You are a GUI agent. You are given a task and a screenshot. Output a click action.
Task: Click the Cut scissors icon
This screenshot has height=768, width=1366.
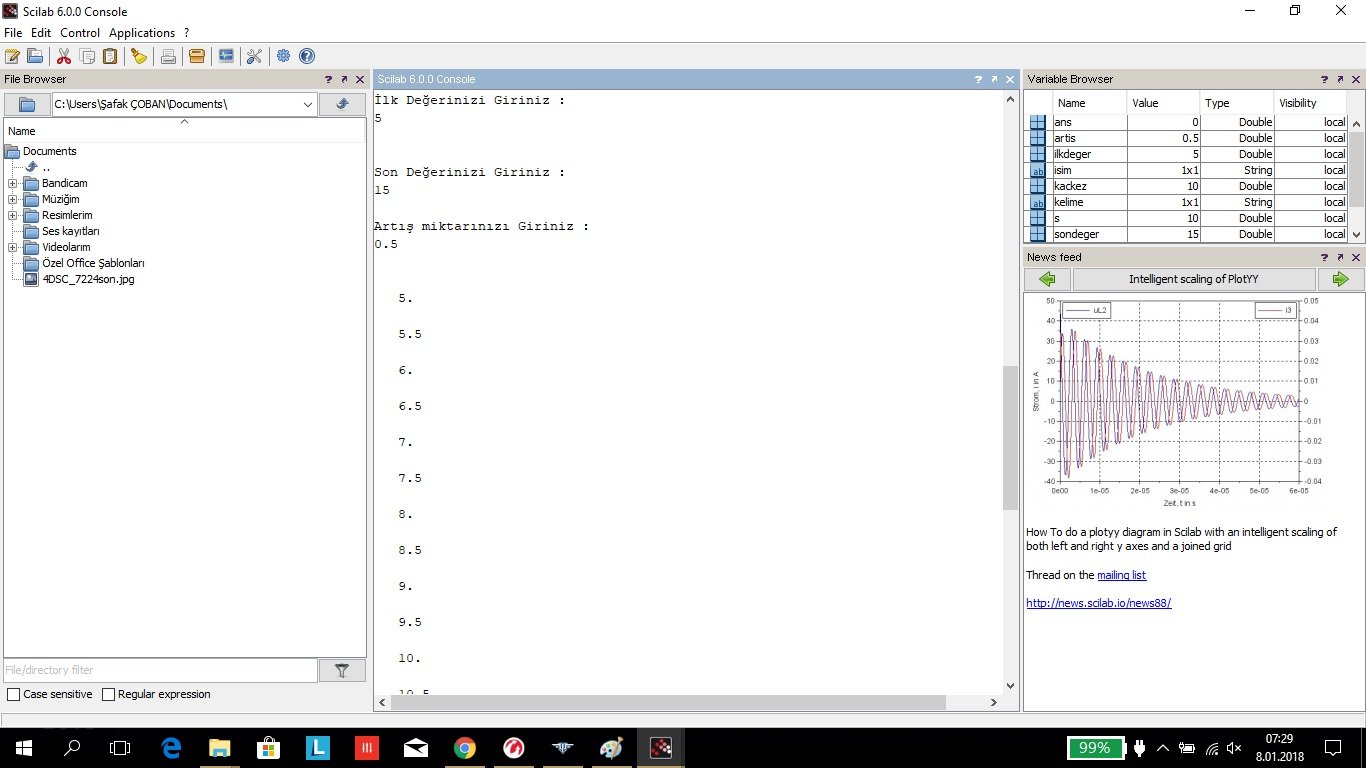[x=64, y=56]
